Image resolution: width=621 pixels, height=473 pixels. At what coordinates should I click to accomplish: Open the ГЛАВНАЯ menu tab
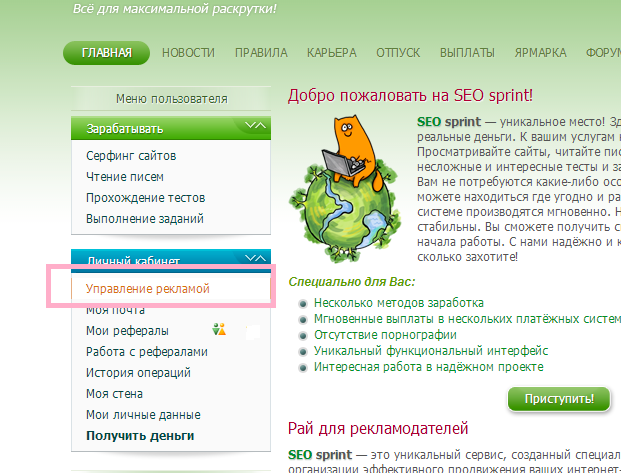click(x=106, y=53)
